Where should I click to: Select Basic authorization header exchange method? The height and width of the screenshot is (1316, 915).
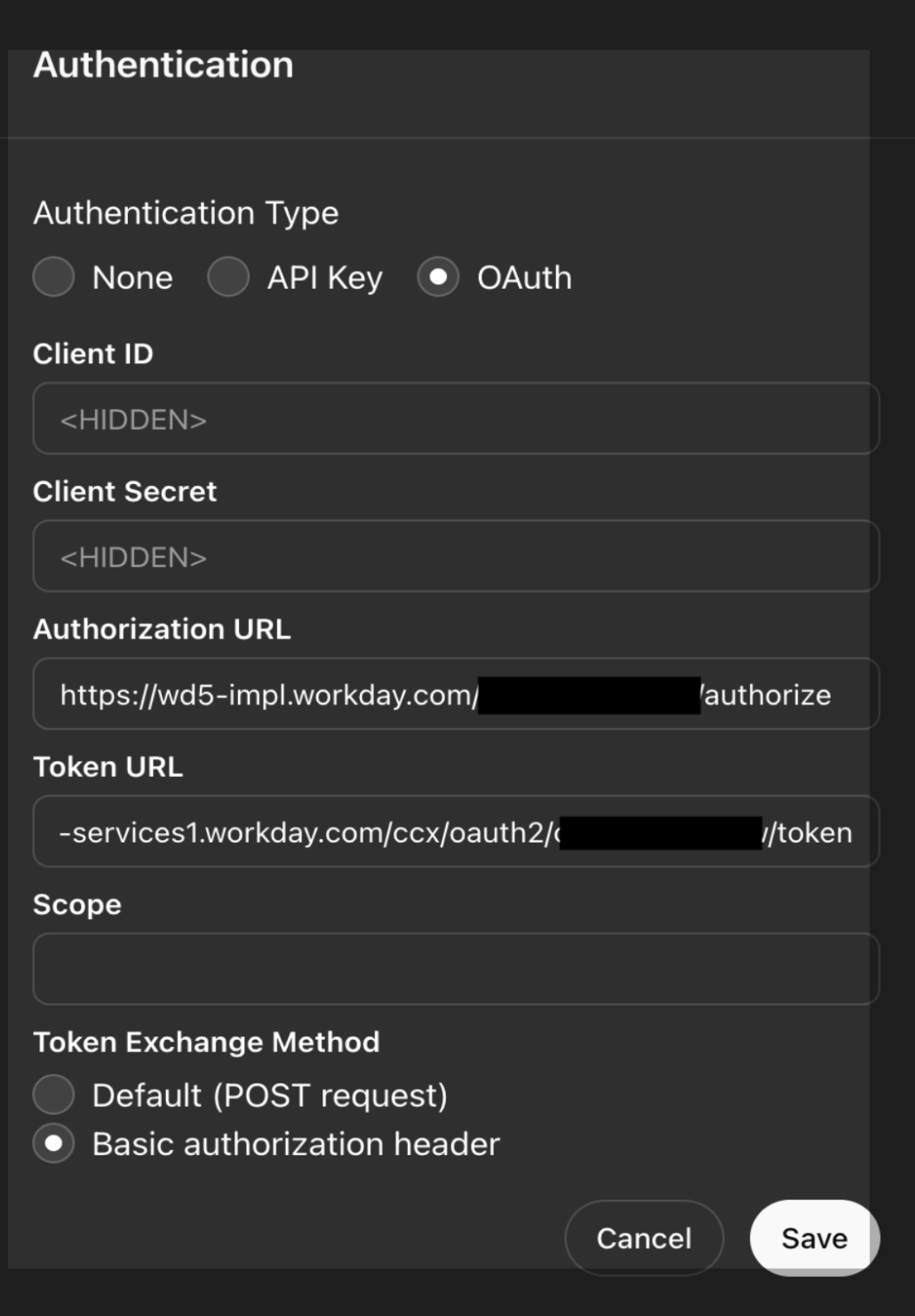point(53,1144)
